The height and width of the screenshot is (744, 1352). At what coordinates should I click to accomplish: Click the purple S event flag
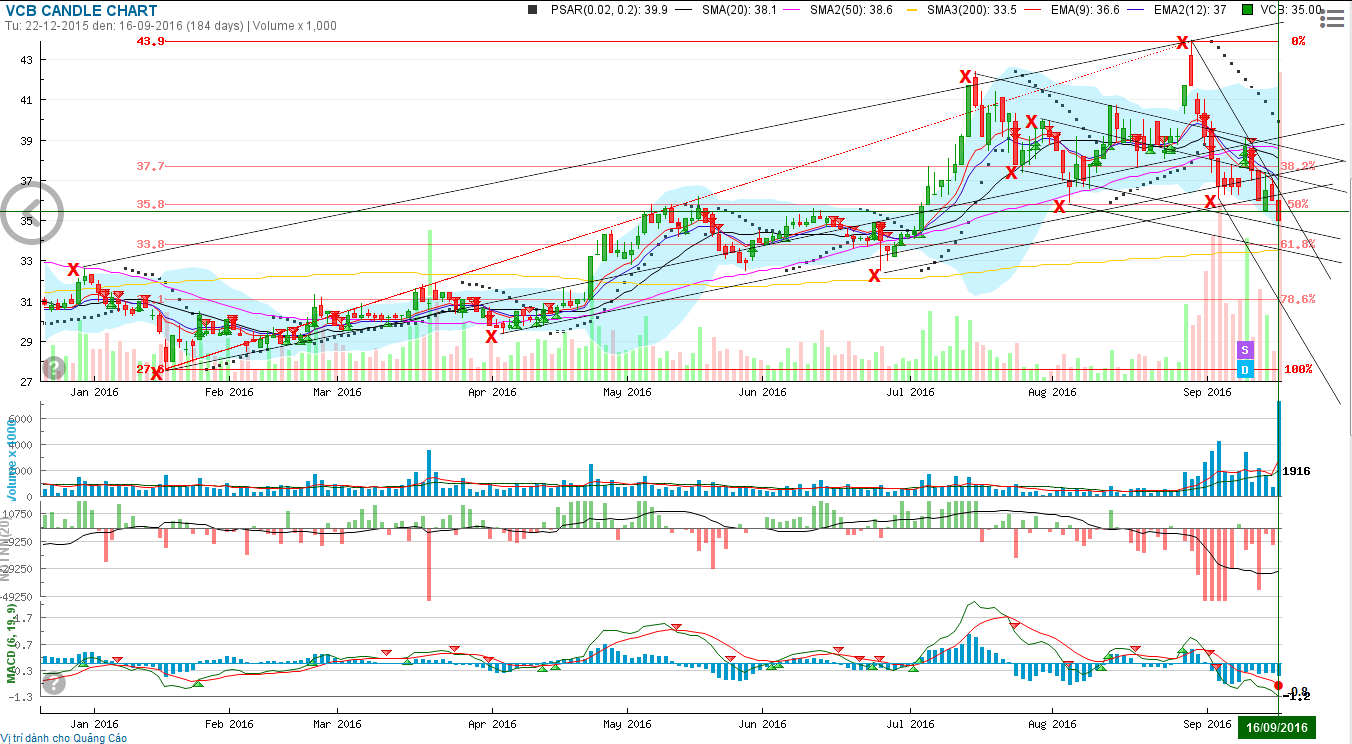click(x=1245, y=349)
